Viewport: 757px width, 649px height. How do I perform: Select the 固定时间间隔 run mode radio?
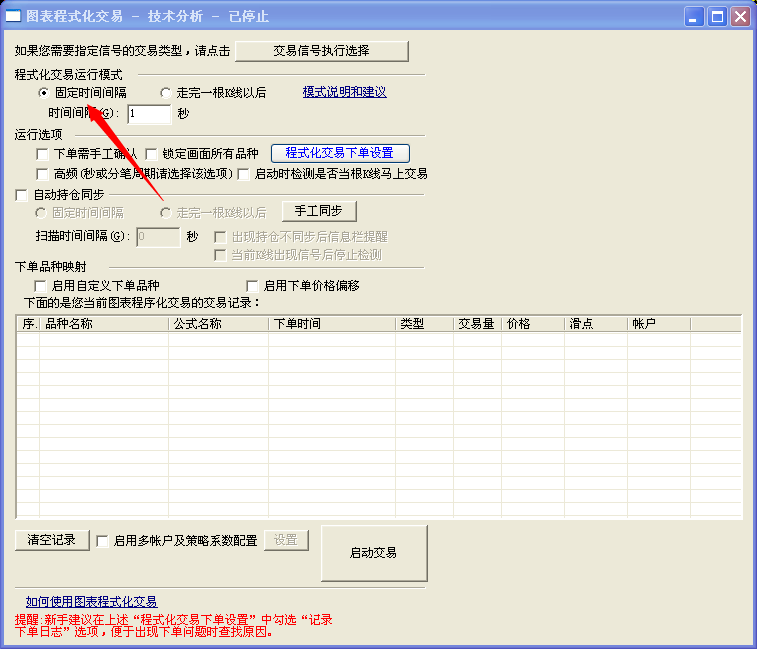(x=43, y=93)
